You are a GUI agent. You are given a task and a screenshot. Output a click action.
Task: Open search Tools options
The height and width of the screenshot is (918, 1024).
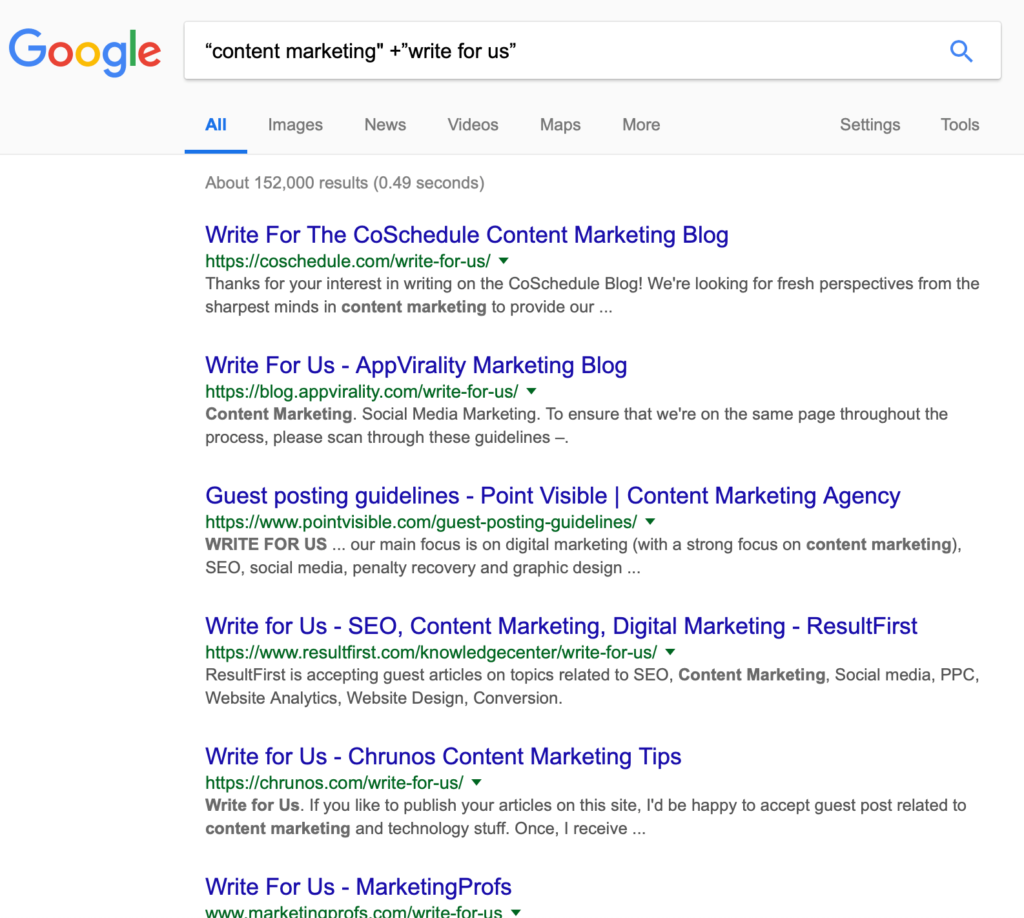(960, 125)
